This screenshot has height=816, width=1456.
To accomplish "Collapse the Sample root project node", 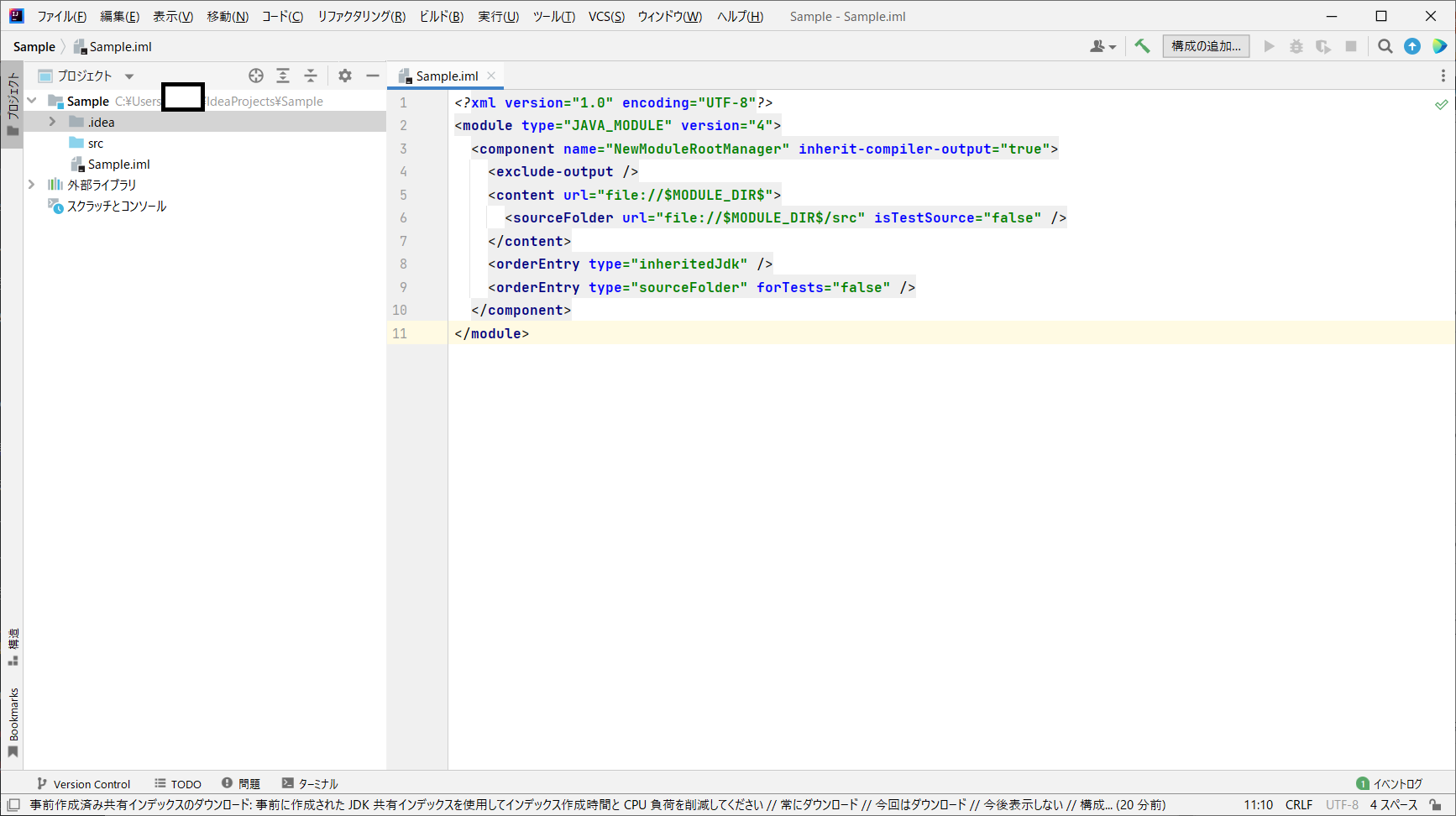I will pyautogui.click(x=32, y=101).
